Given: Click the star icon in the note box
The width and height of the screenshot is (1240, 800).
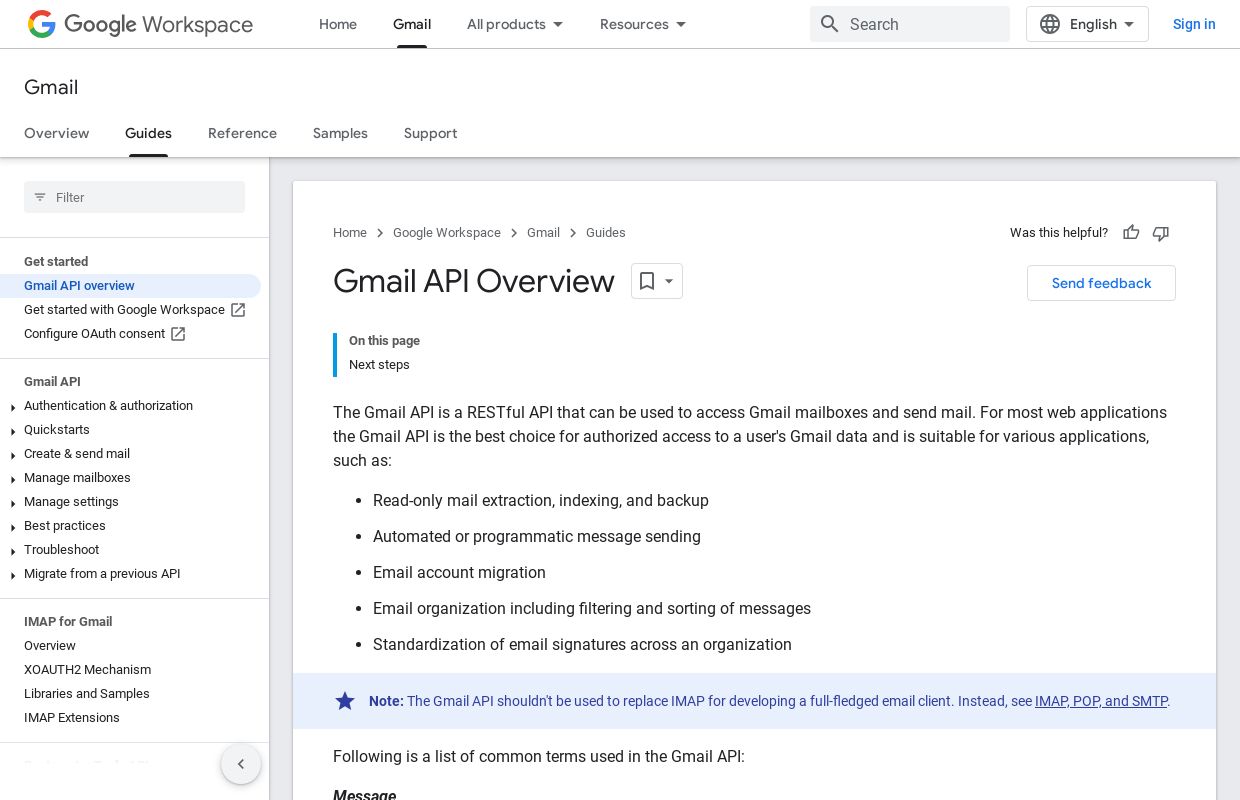Looking at the screenshot, I should (x=345, y=701).
